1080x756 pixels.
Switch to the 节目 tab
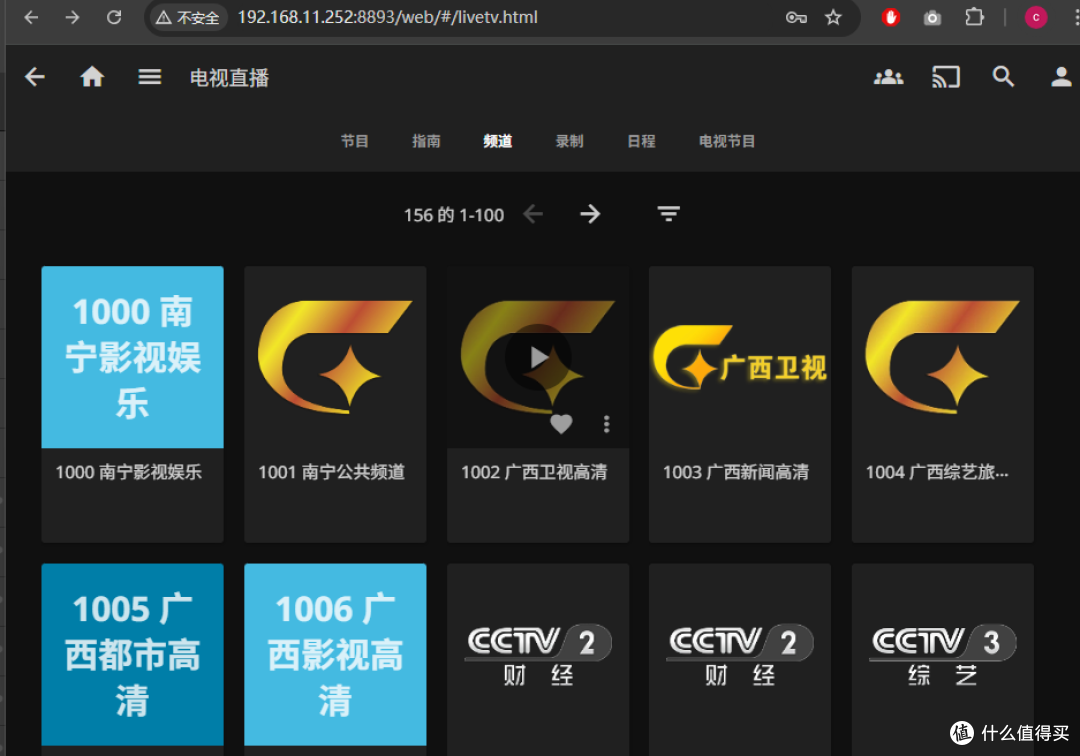click(x=355, y=141)
